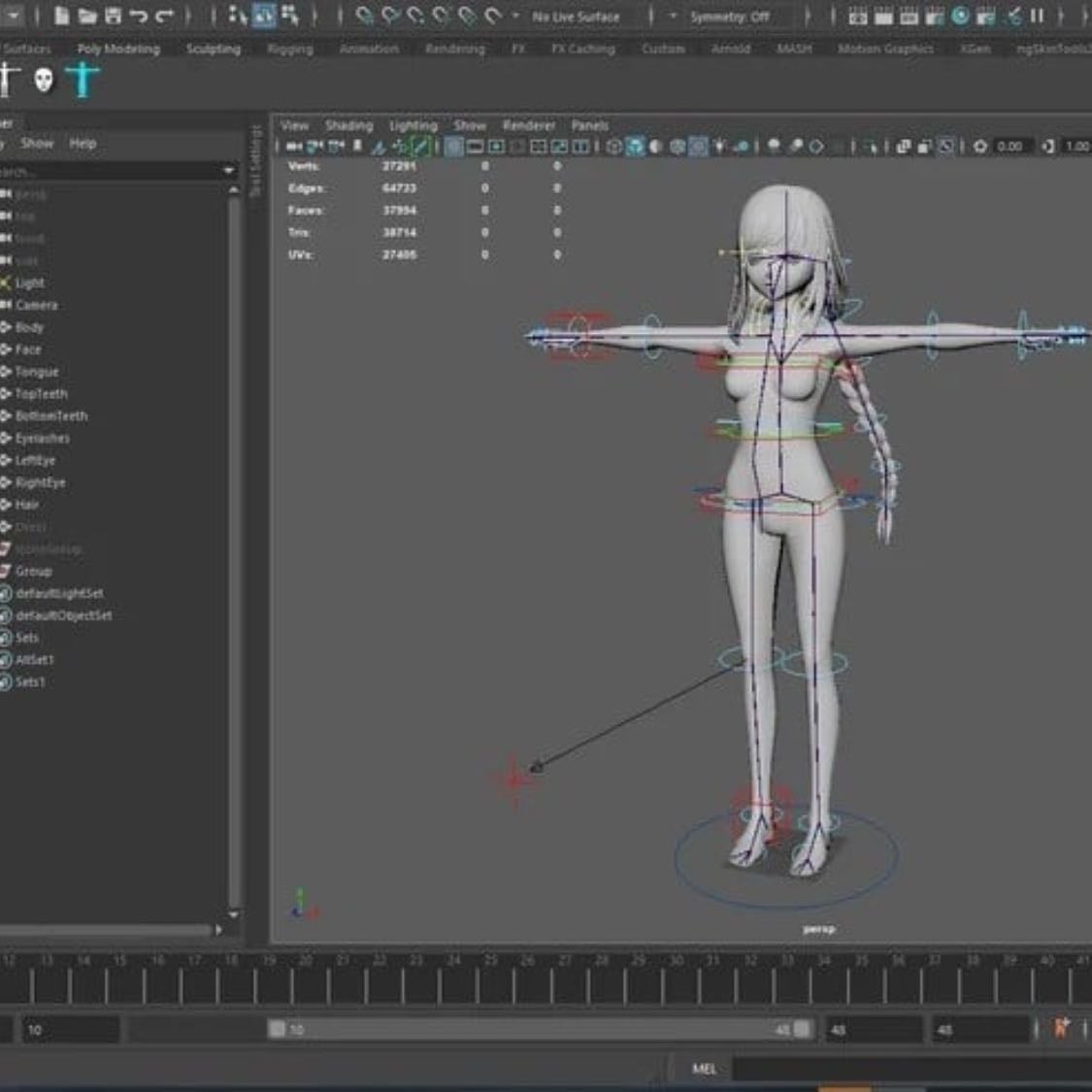Image resolution: width=1092 pixels, height=1092 pixels.
Task: Open the Outliner Show menu
Action: [x=37, y=143]
